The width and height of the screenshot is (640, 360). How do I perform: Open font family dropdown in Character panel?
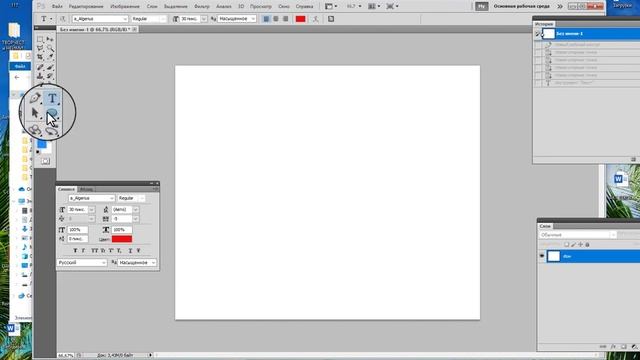click(x=111, y=198)
